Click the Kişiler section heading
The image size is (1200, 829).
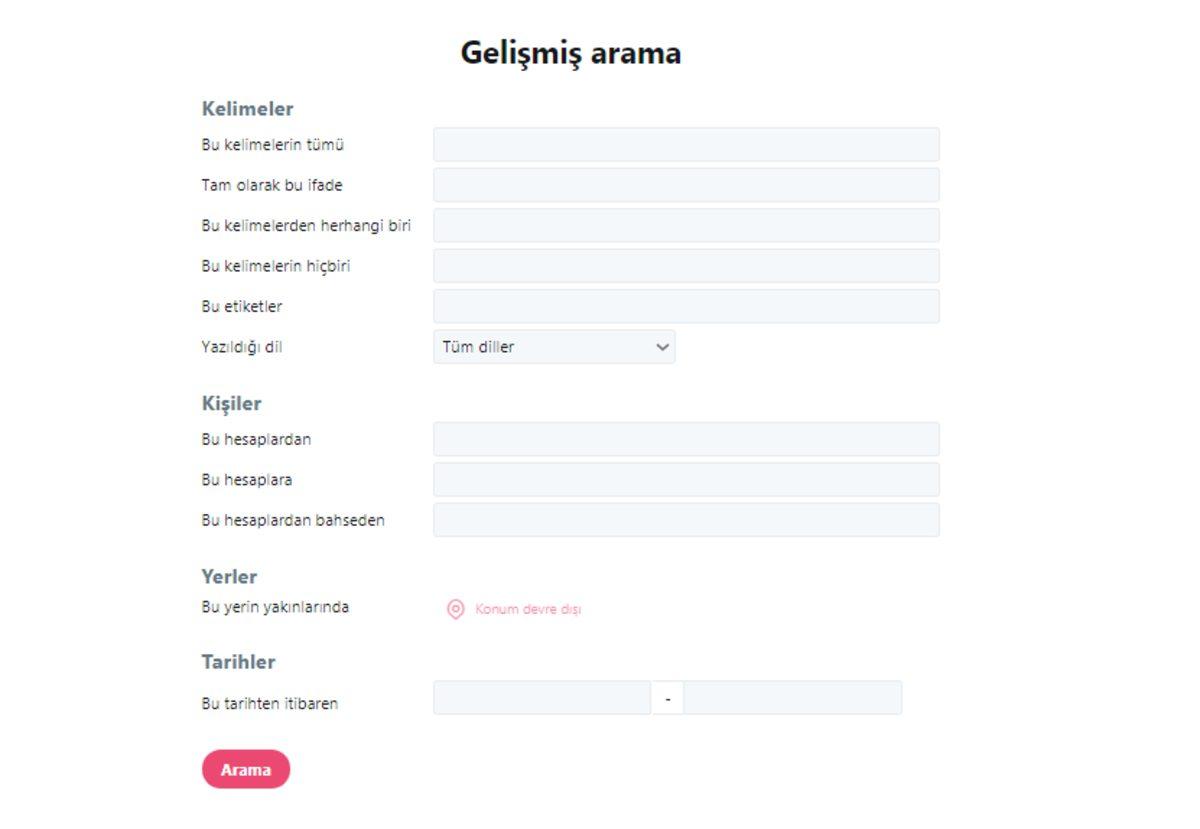(231, 403)
